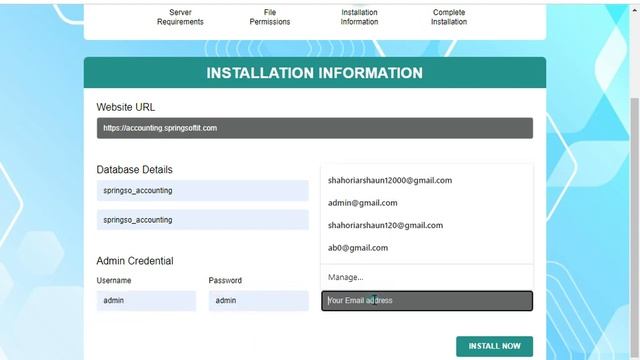
Task: Click the Website URL input field
Action: coord(315,128)
